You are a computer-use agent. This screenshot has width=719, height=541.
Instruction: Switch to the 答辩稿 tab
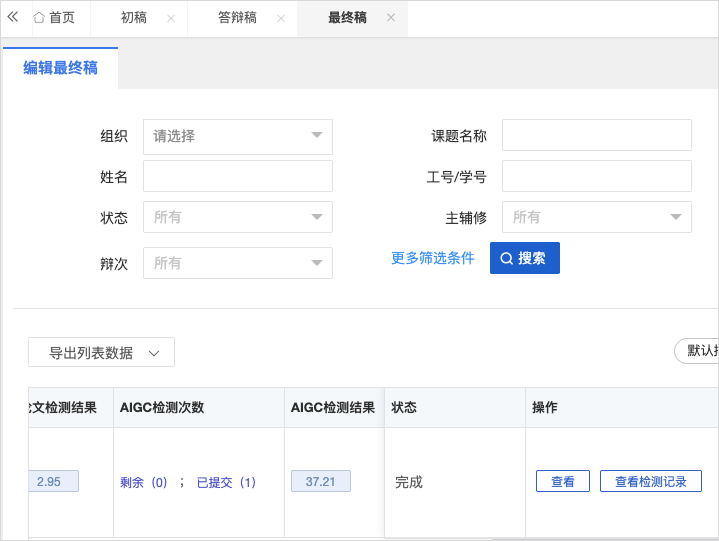(x=237, y=18)
